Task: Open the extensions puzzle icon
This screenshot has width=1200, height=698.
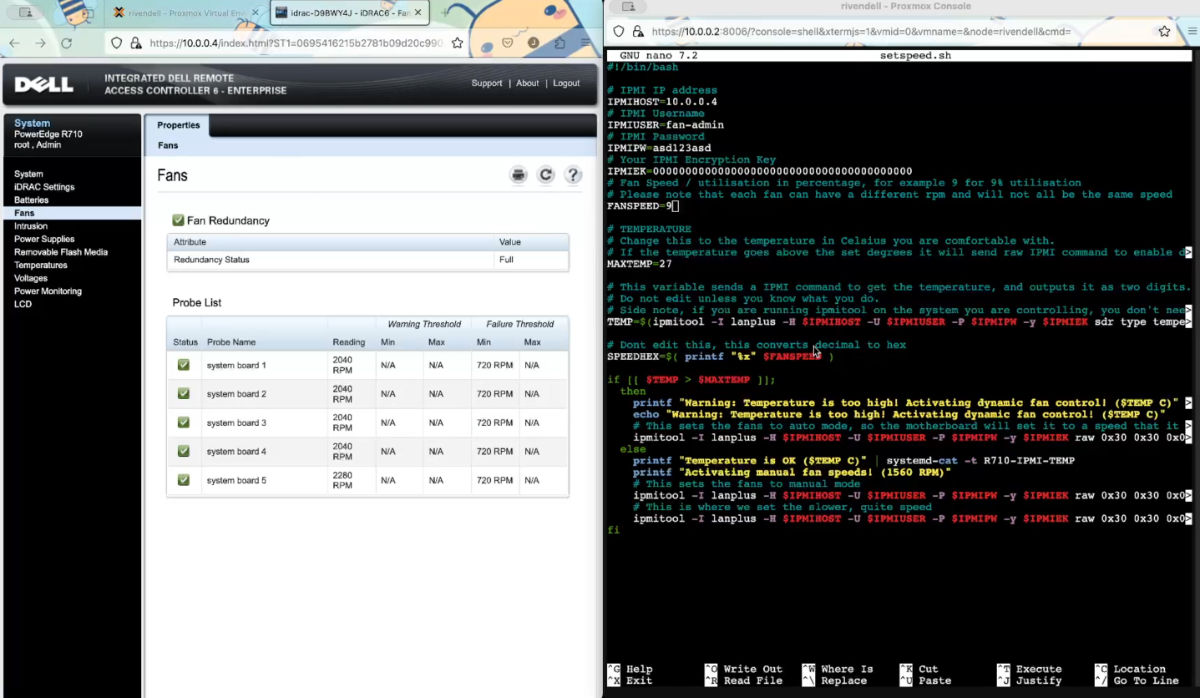Action: (560, 44)
